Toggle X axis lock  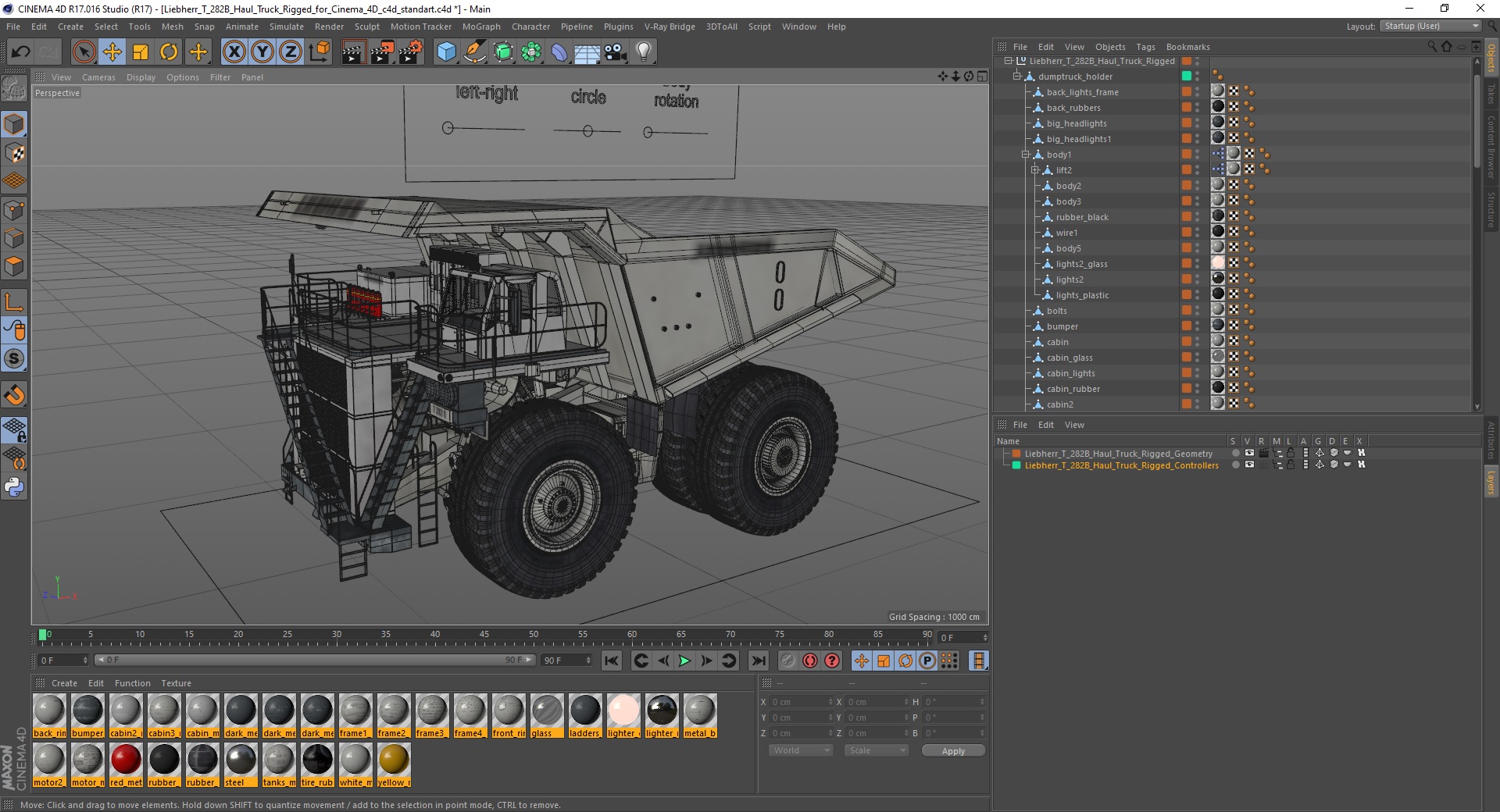(x=234, y=52)
